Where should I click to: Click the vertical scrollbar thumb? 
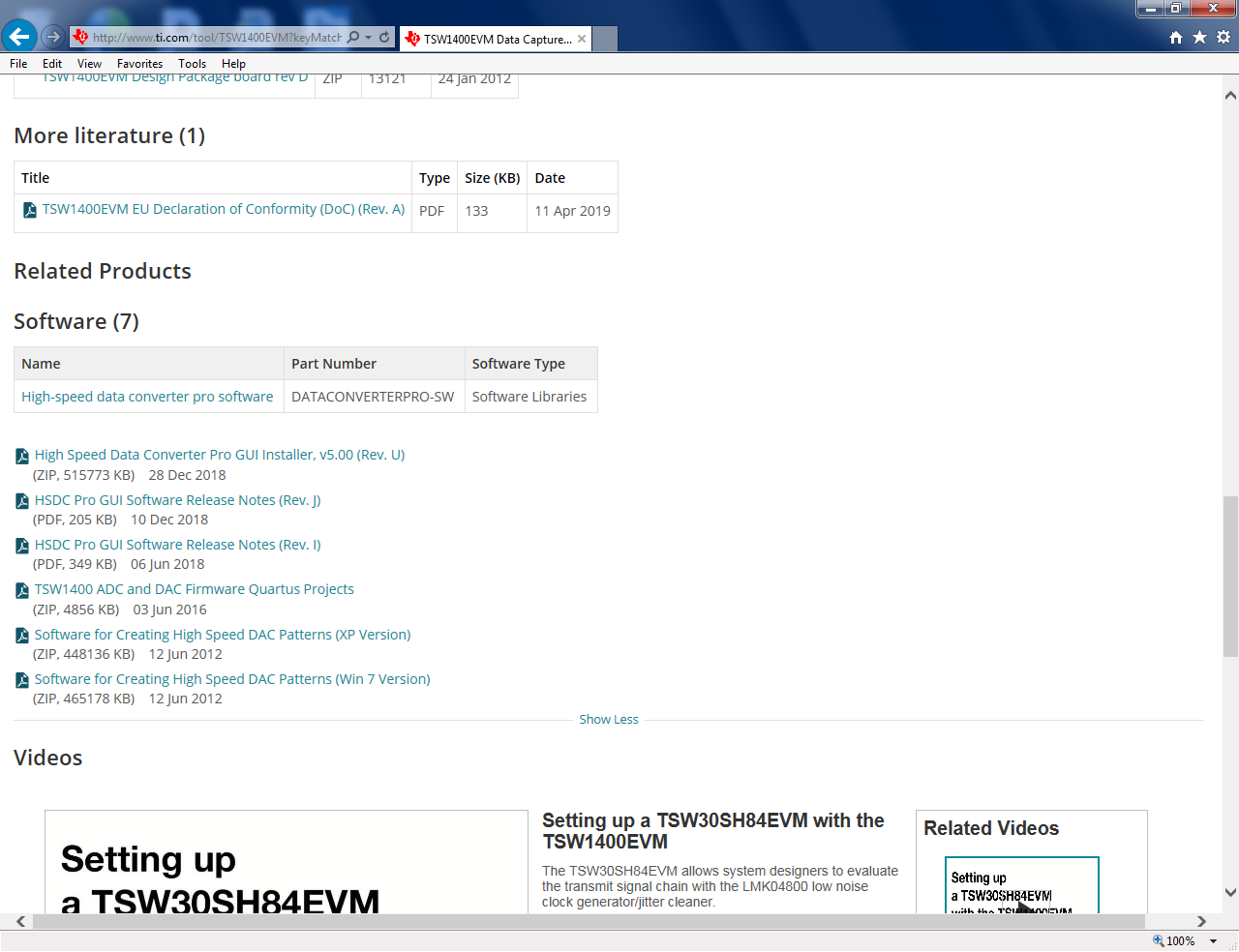(x=1230, y=577)
